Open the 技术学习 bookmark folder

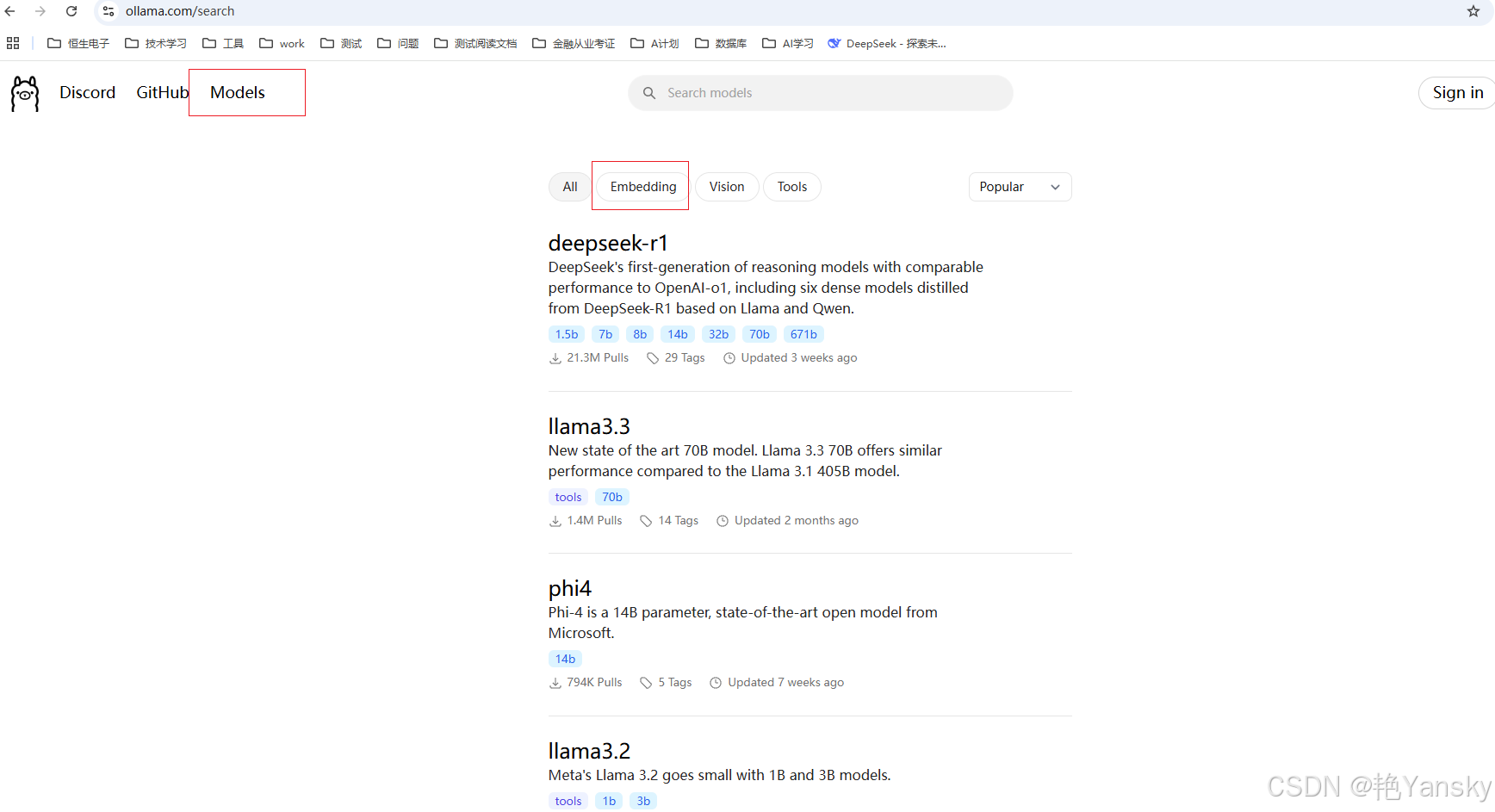[156, 43]
